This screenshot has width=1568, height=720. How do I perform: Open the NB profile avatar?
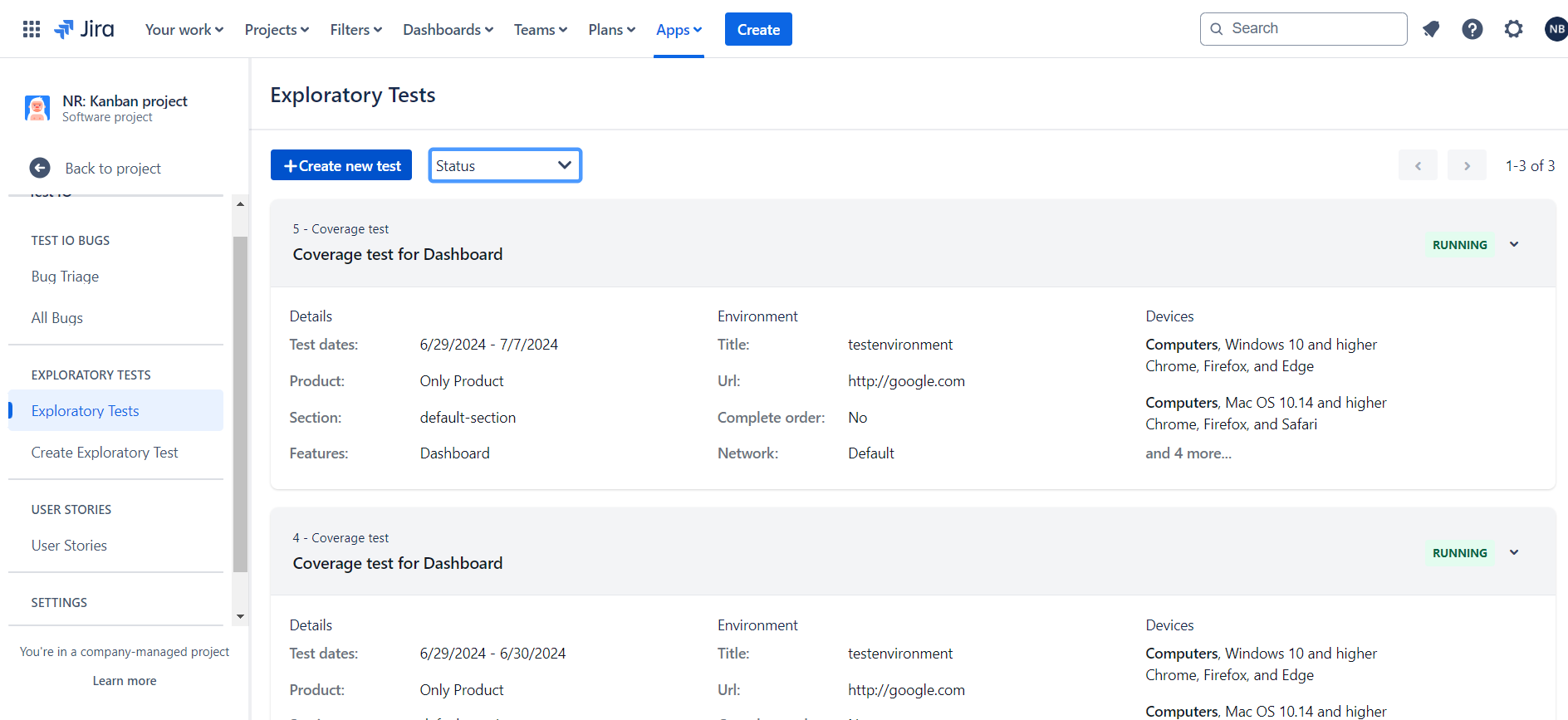1556,29
